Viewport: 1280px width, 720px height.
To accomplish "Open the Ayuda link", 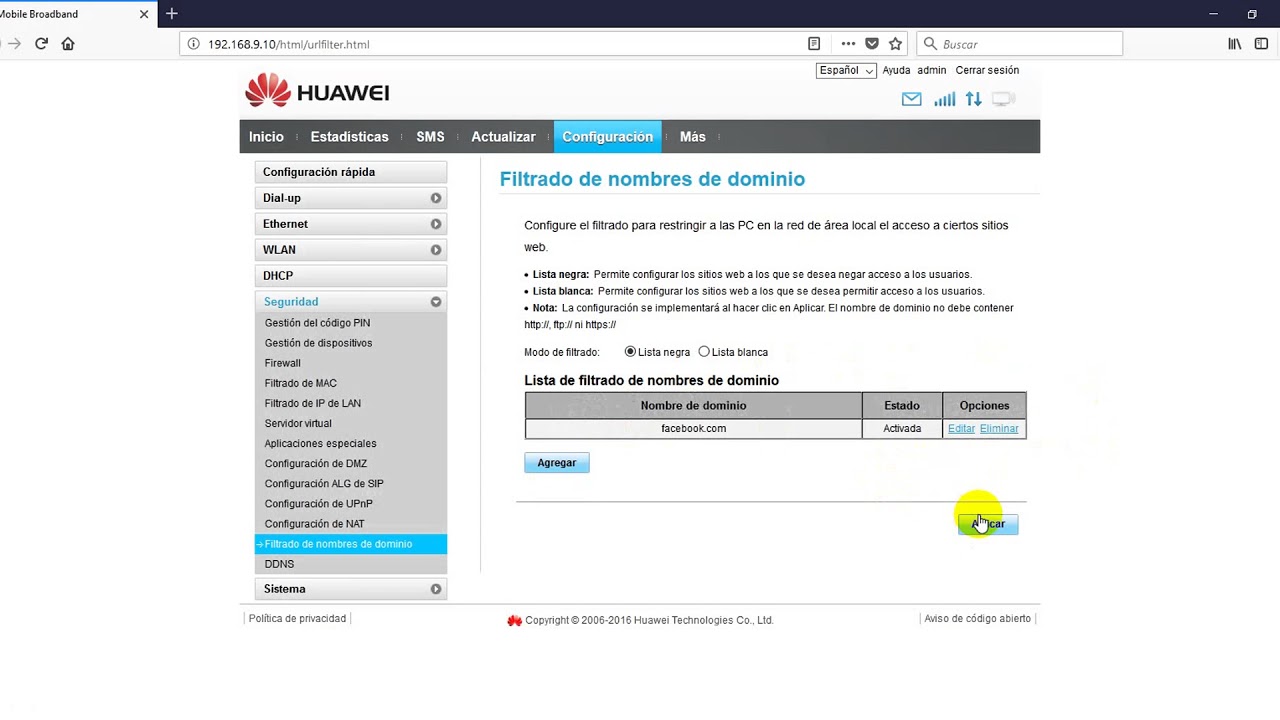I will tap(896, 70).
